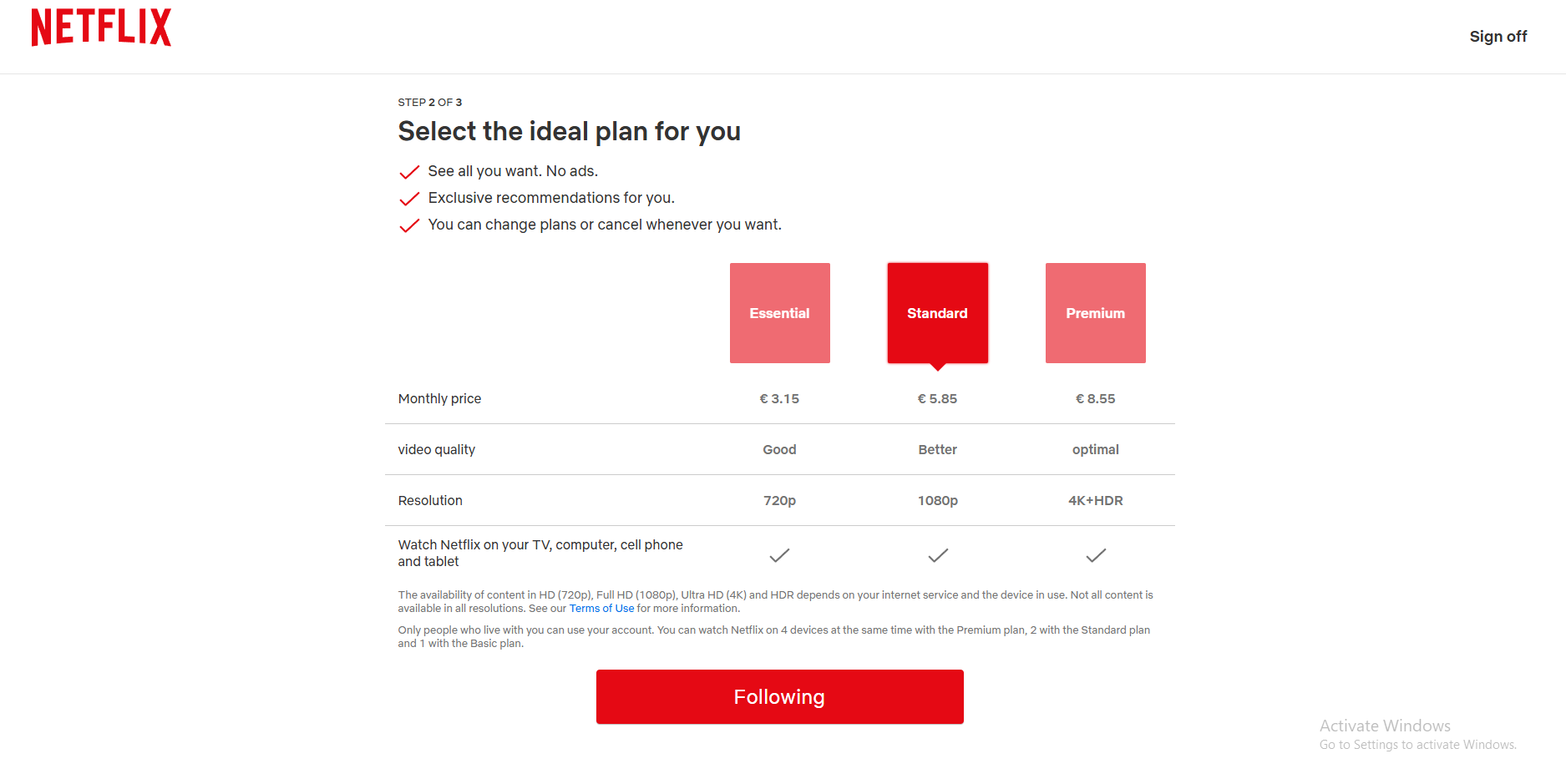This screenshot has height=784, width=1566.
Task: Click the 1080p resolution value
Action: coord(937,501)
